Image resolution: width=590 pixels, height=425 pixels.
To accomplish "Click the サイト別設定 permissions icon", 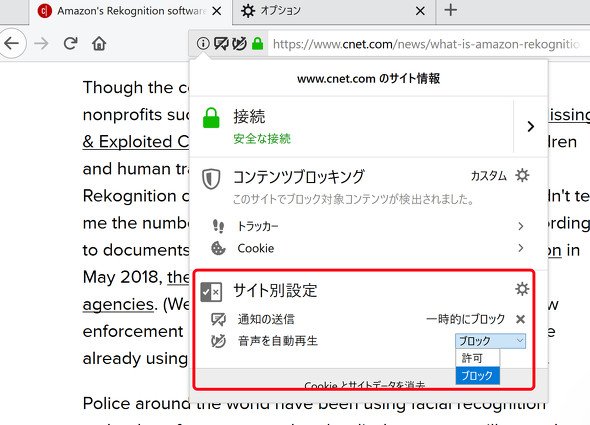I will click(211, 292).
